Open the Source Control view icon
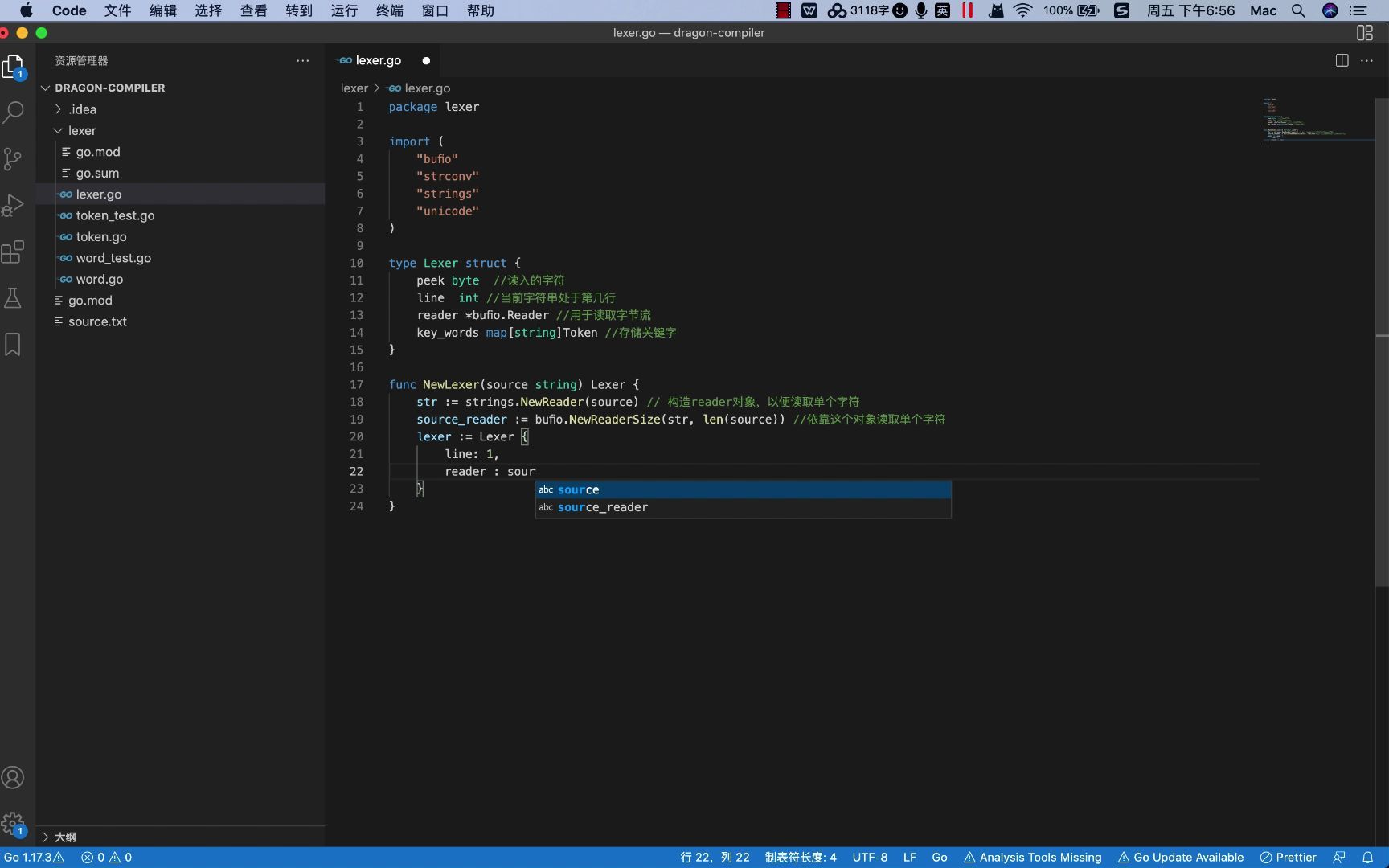 [14, 158]
